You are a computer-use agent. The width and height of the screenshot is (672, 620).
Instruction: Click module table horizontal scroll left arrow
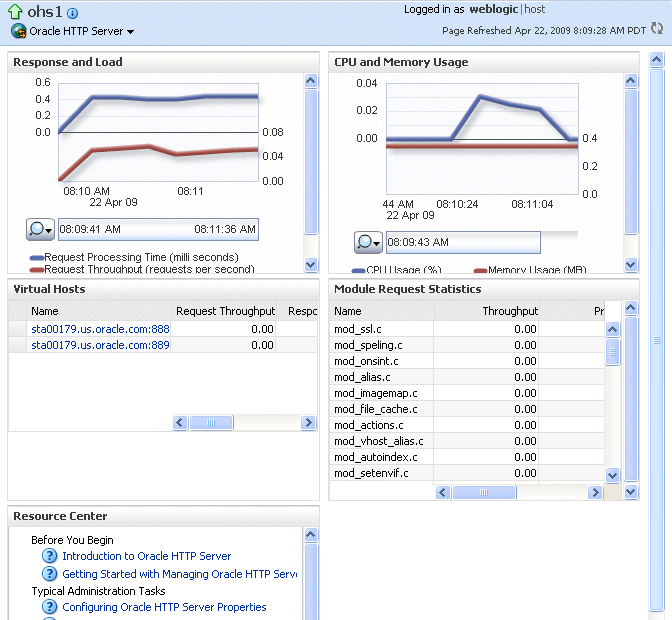pos(443,493)
